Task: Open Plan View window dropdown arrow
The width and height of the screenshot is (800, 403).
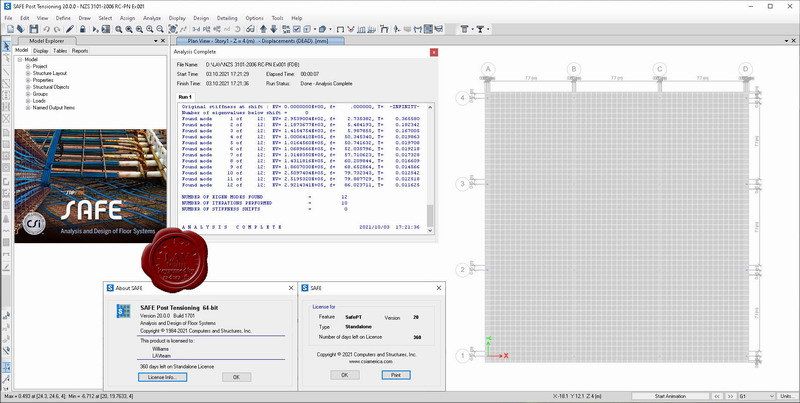Action: point(786,41)
